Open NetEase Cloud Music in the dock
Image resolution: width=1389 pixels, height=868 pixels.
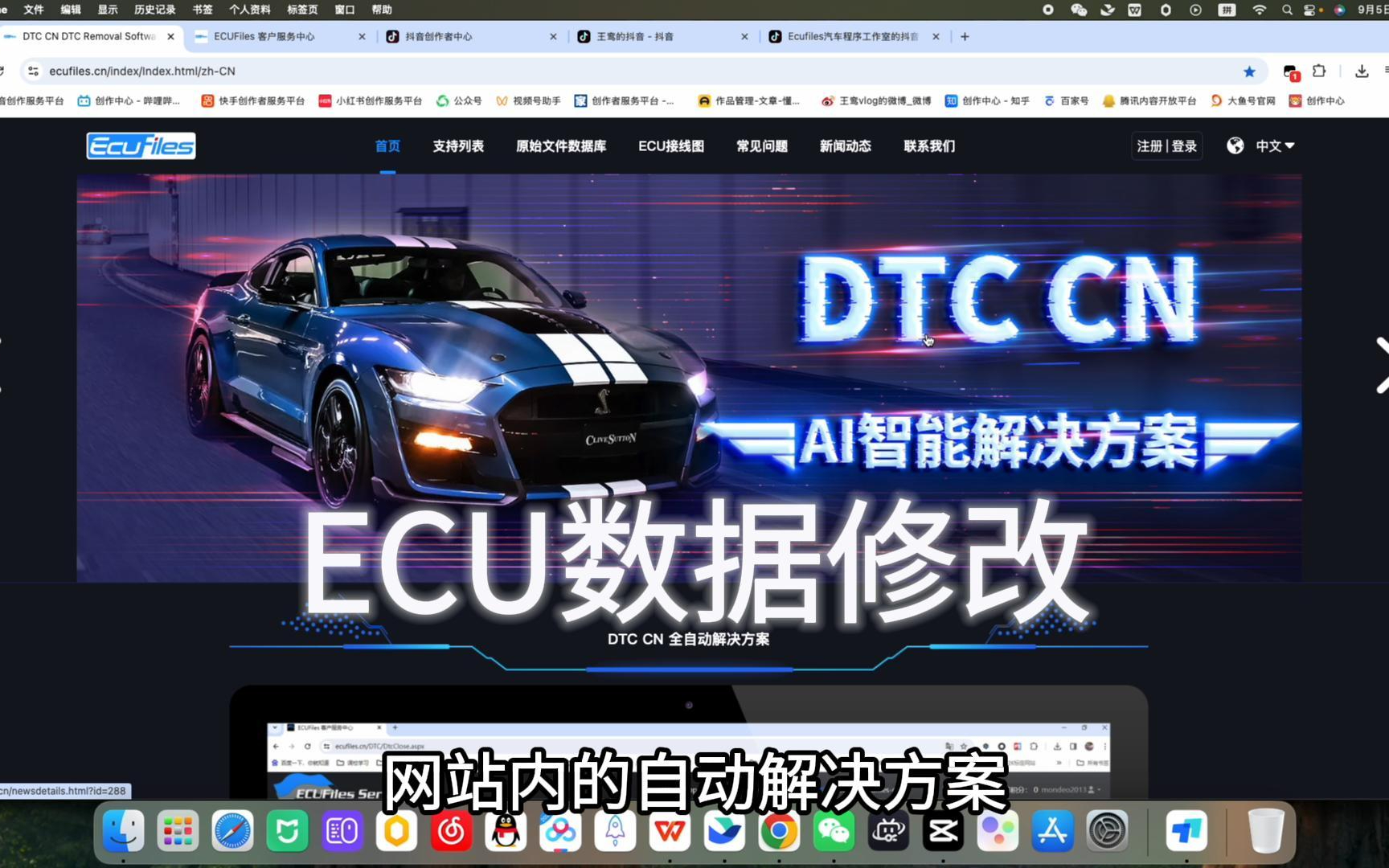[451, 831]
